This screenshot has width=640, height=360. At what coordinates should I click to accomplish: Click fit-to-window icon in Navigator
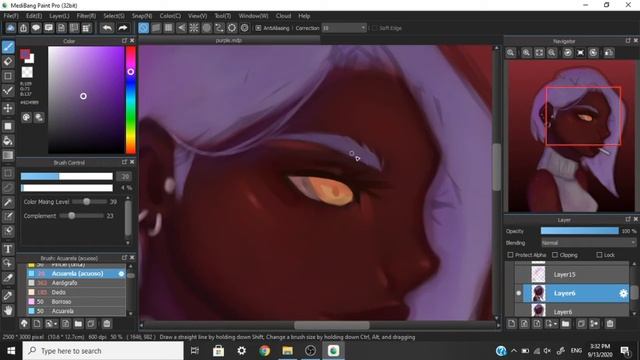pyautogui.click(x=539, y=53)
